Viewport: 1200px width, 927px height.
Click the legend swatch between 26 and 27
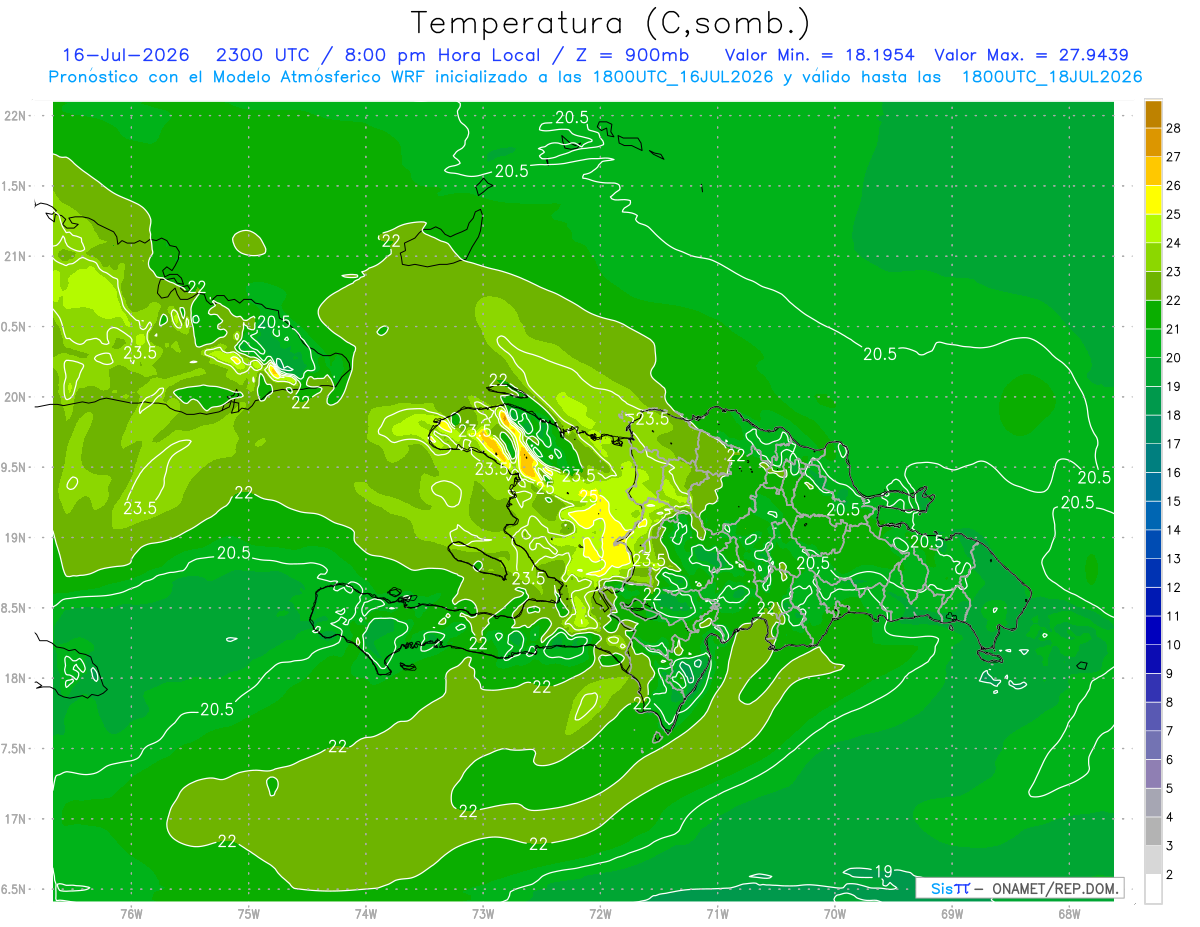point(1153,171)
